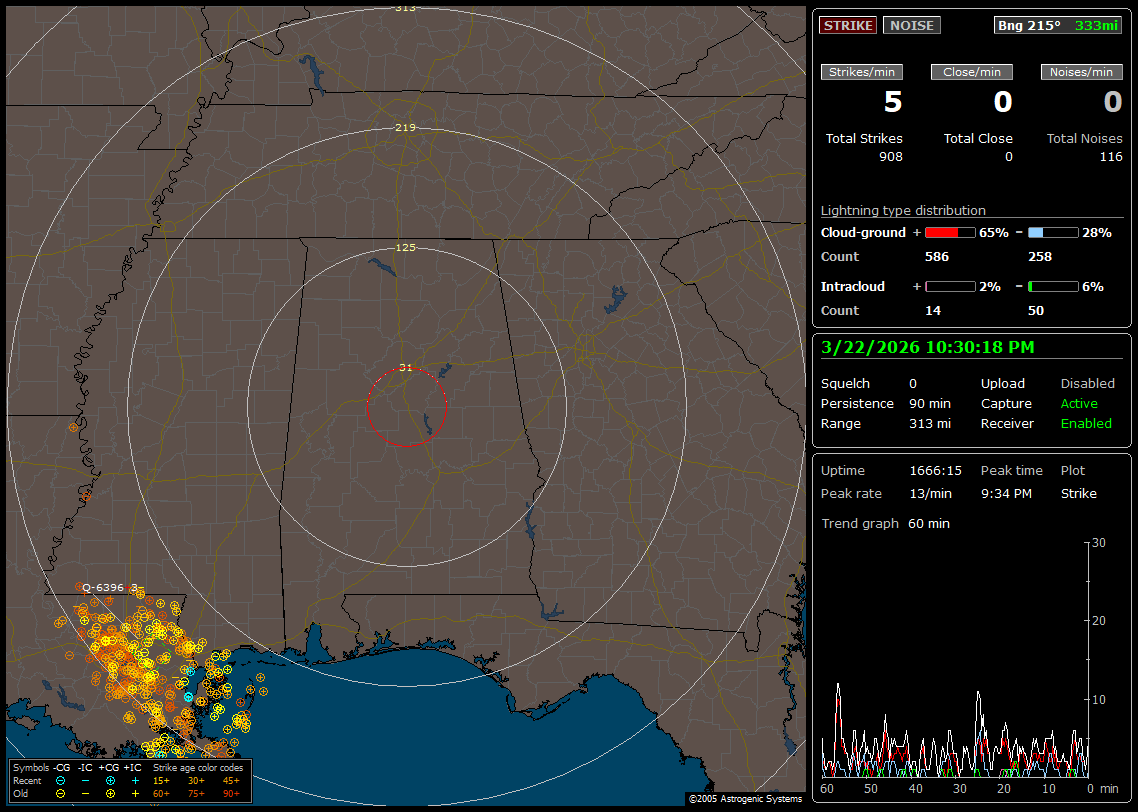Click the Old -IC yellow dash symbol
Image resolution: width=1138 pixels, height=812 pixels.
tap(86, 793)
